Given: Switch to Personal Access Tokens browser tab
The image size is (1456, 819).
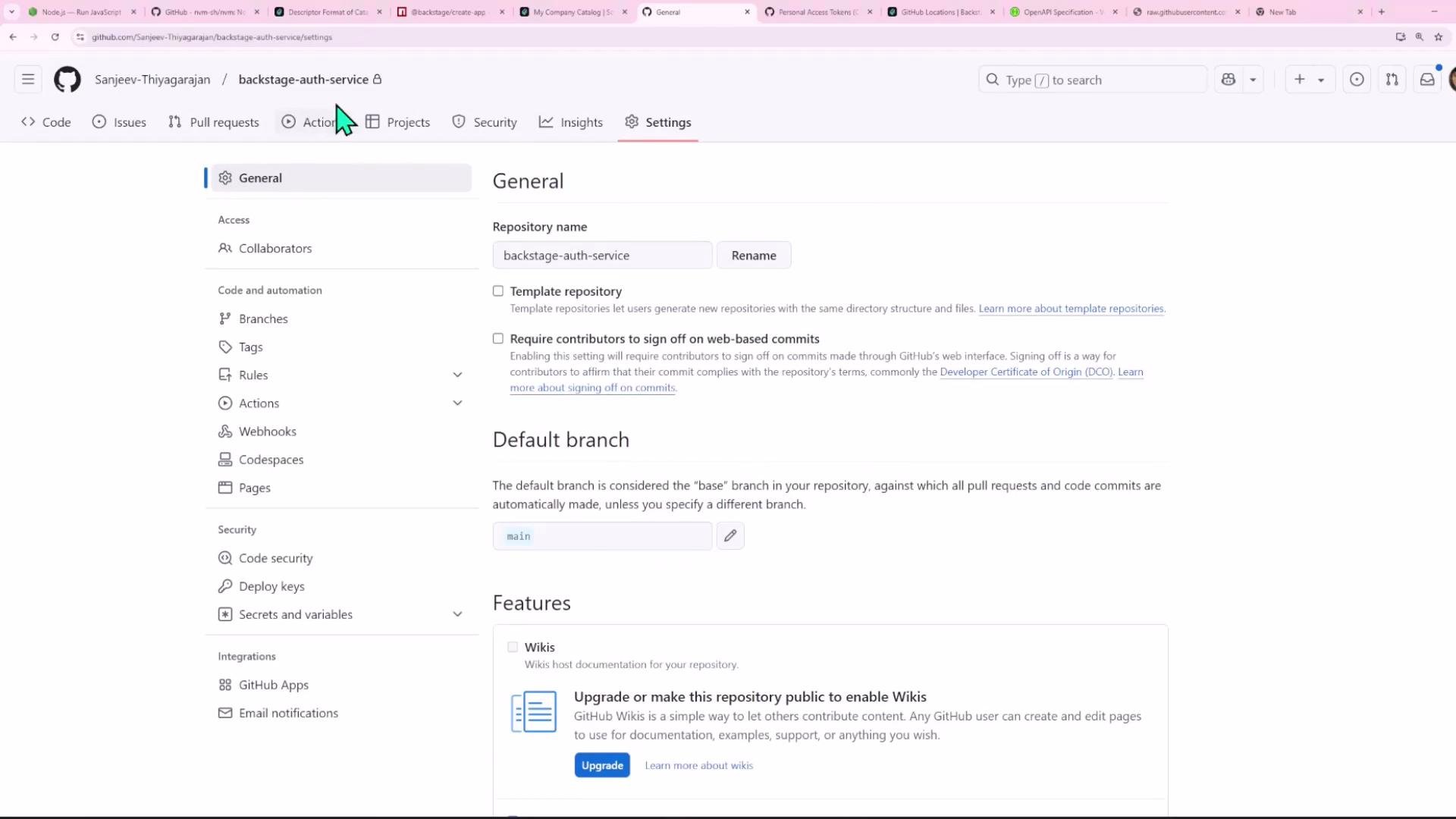Looking at the screenshot, I should 817,12.
